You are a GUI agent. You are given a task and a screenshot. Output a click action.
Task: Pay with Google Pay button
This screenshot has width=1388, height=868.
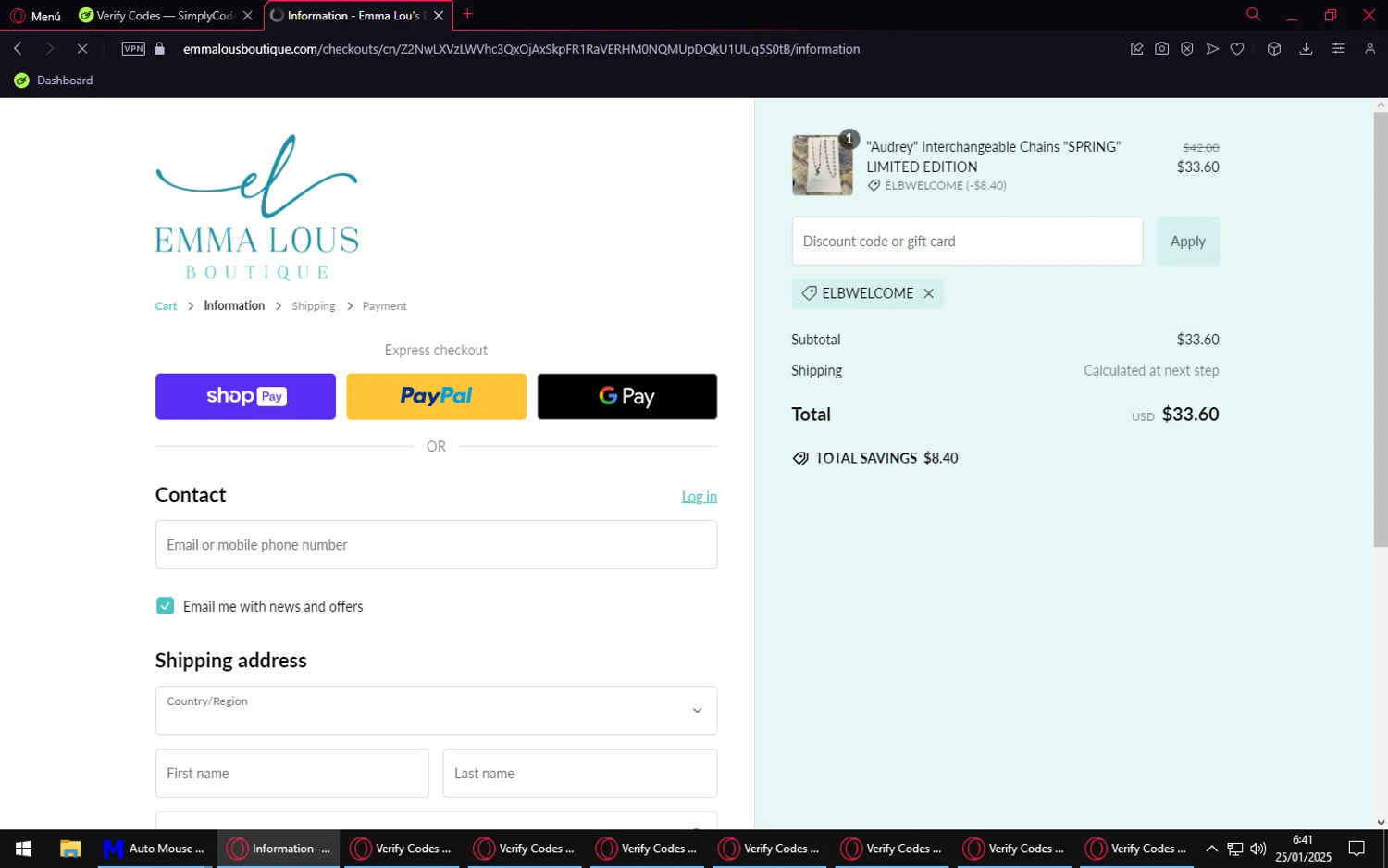[627, 396]
